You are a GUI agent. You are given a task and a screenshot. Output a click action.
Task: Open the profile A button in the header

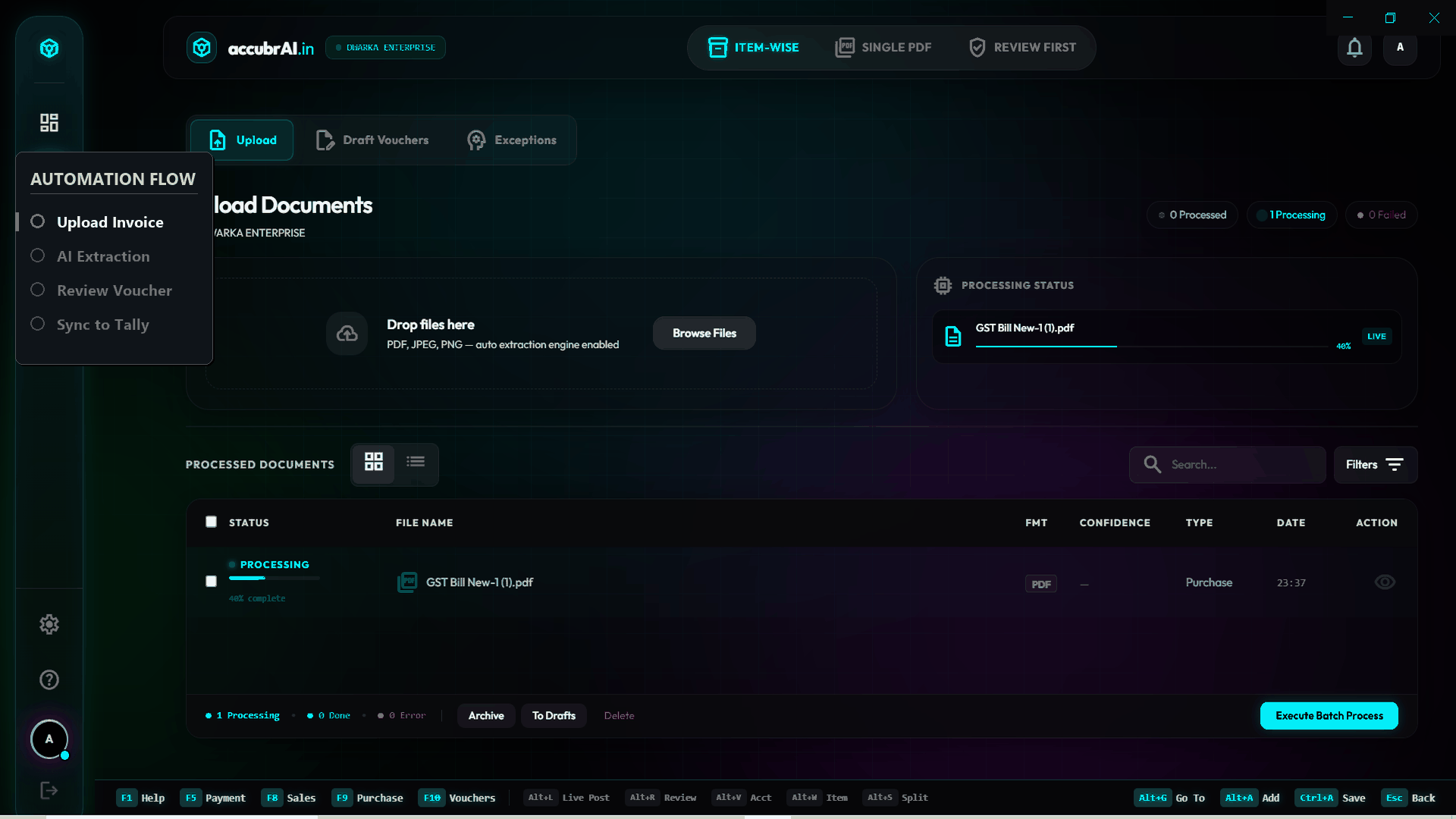(x=1400, y=48)
